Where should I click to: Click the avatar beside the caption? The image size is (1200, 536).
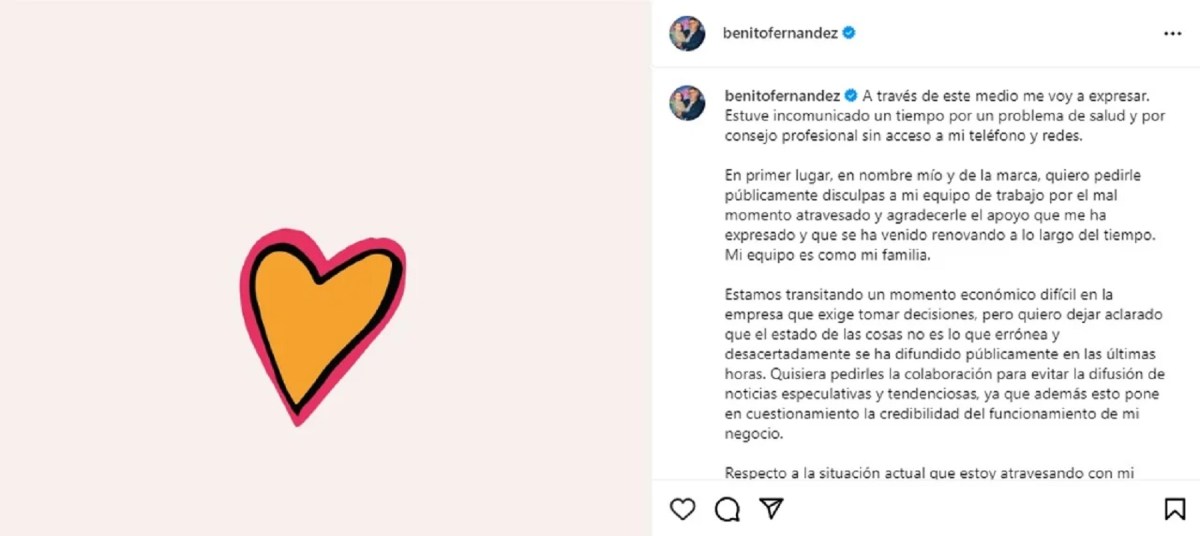(687, 102)
